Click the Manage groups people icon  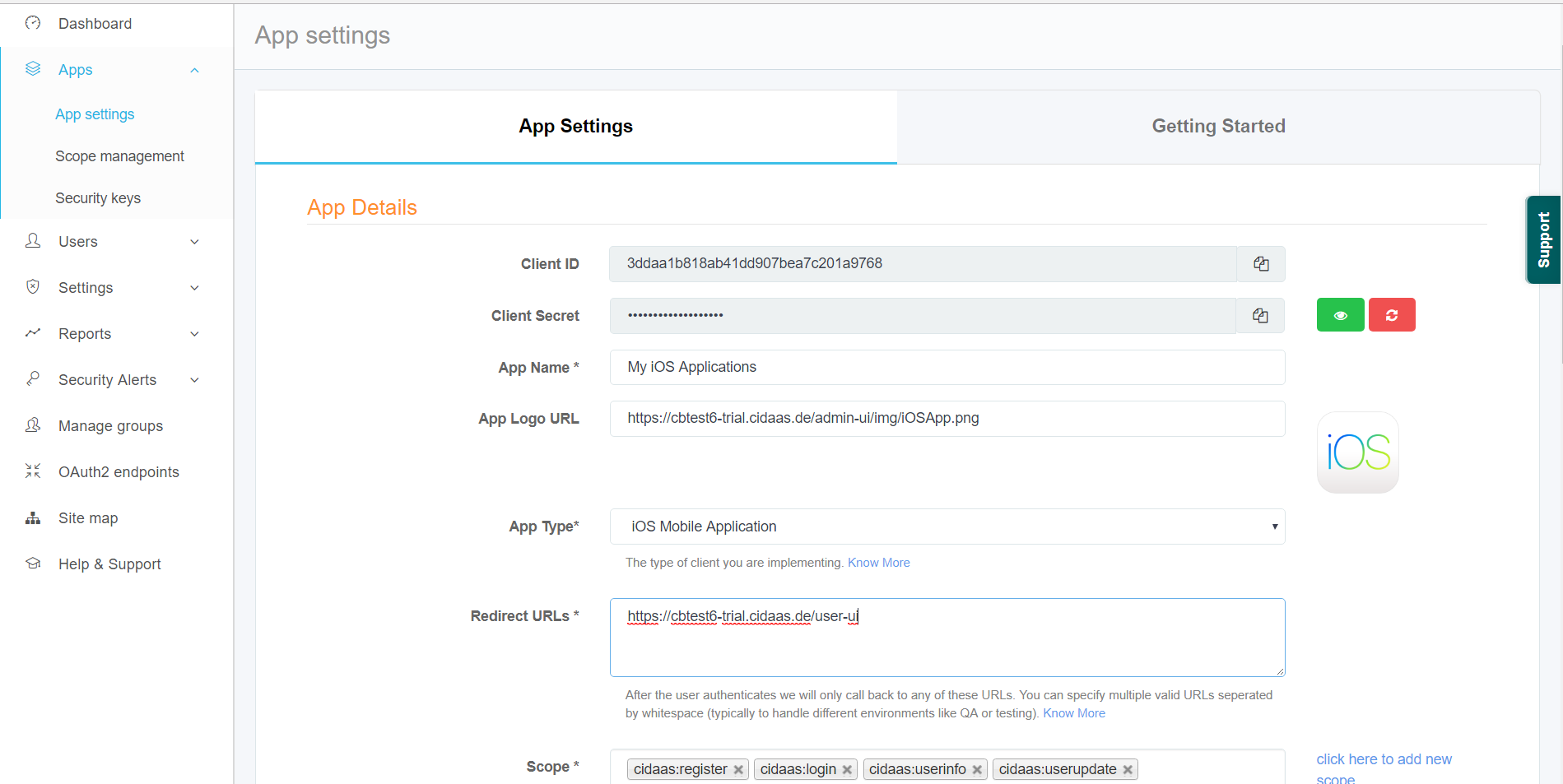(33, 425)
